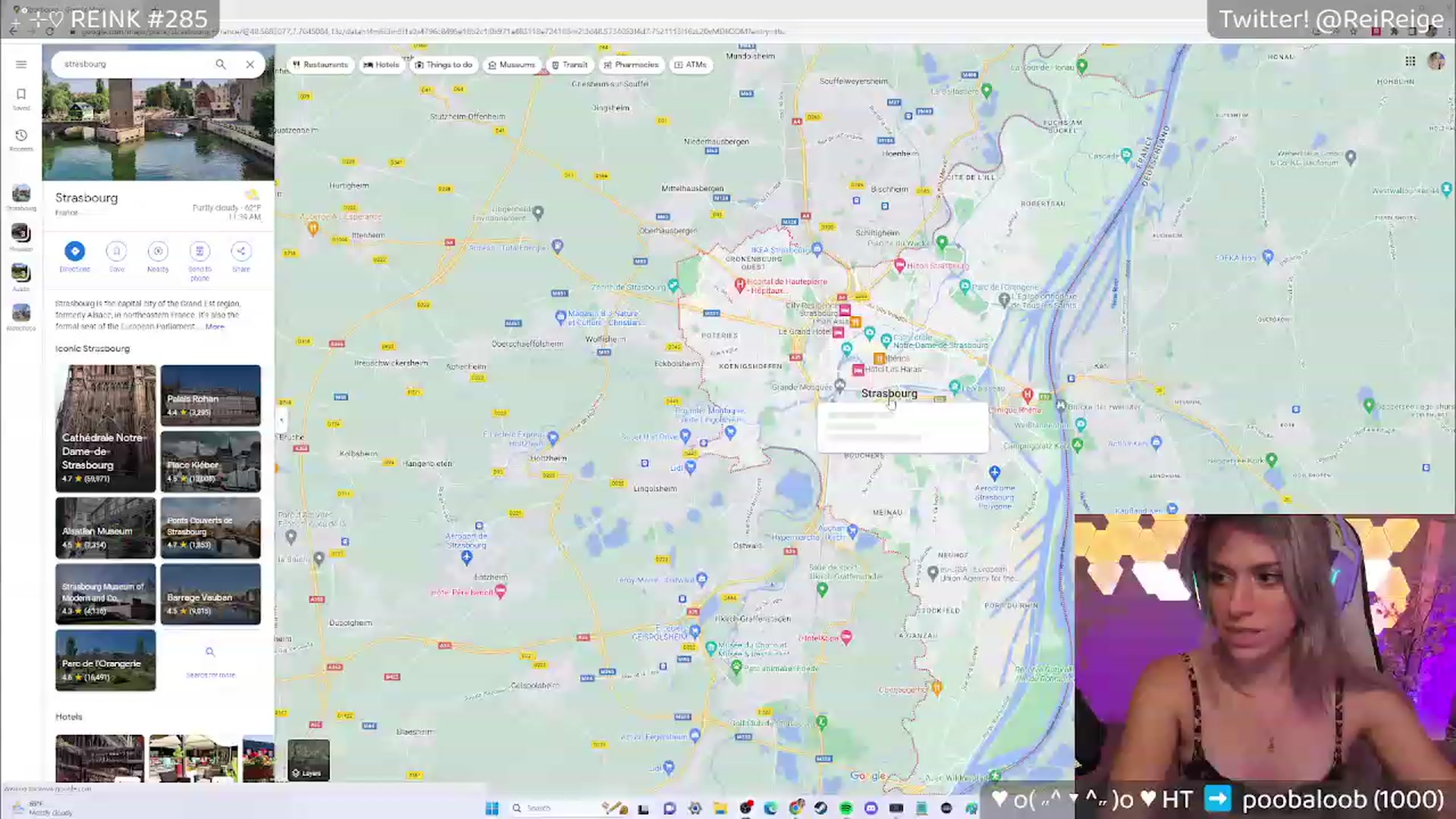The image size is (1456, 819).
Task: Show Things to do on map
Action: point(444,65)
